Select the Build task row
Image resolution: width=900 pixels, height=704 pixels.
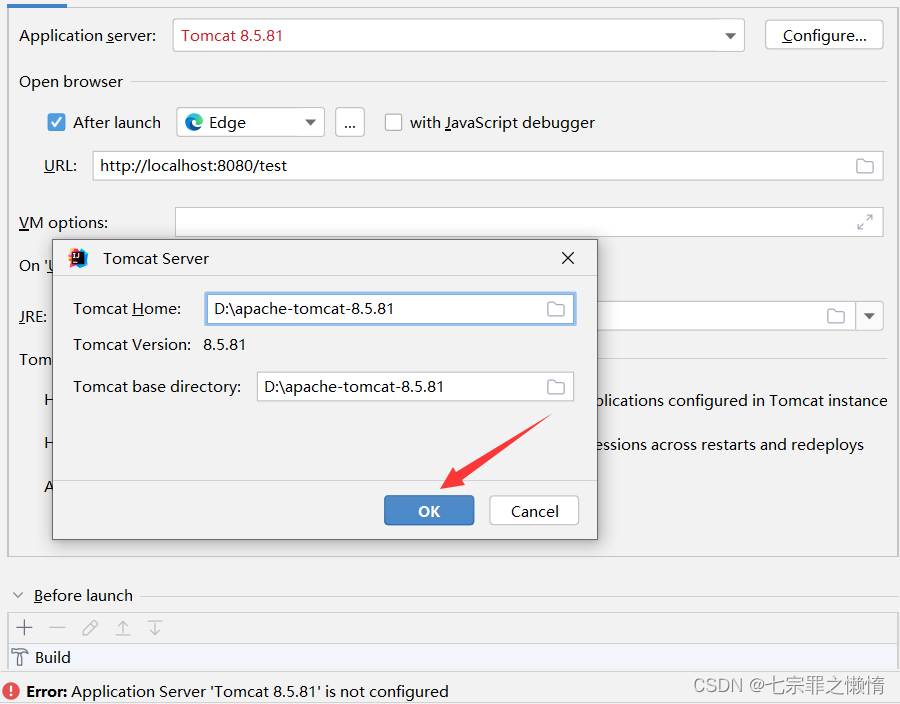[x=453, y=658]
